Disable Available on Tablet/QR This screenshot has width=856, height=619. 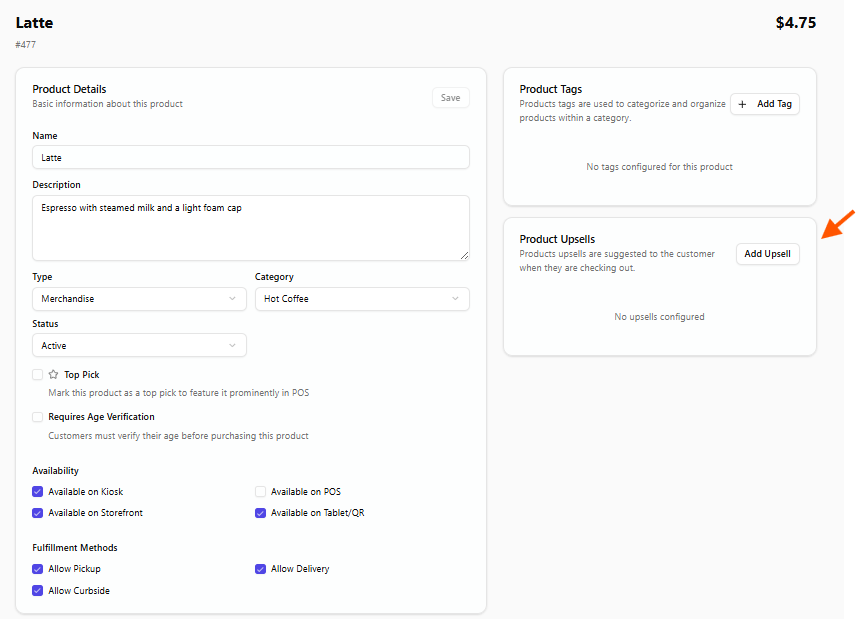tap(261, 513)
